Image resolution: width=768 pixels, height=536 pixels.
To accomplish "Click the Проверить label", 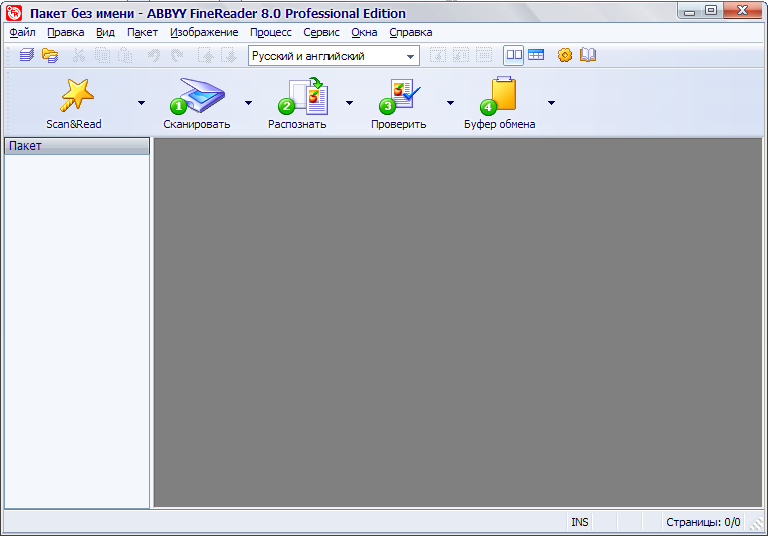I will (x=398, y=124).
